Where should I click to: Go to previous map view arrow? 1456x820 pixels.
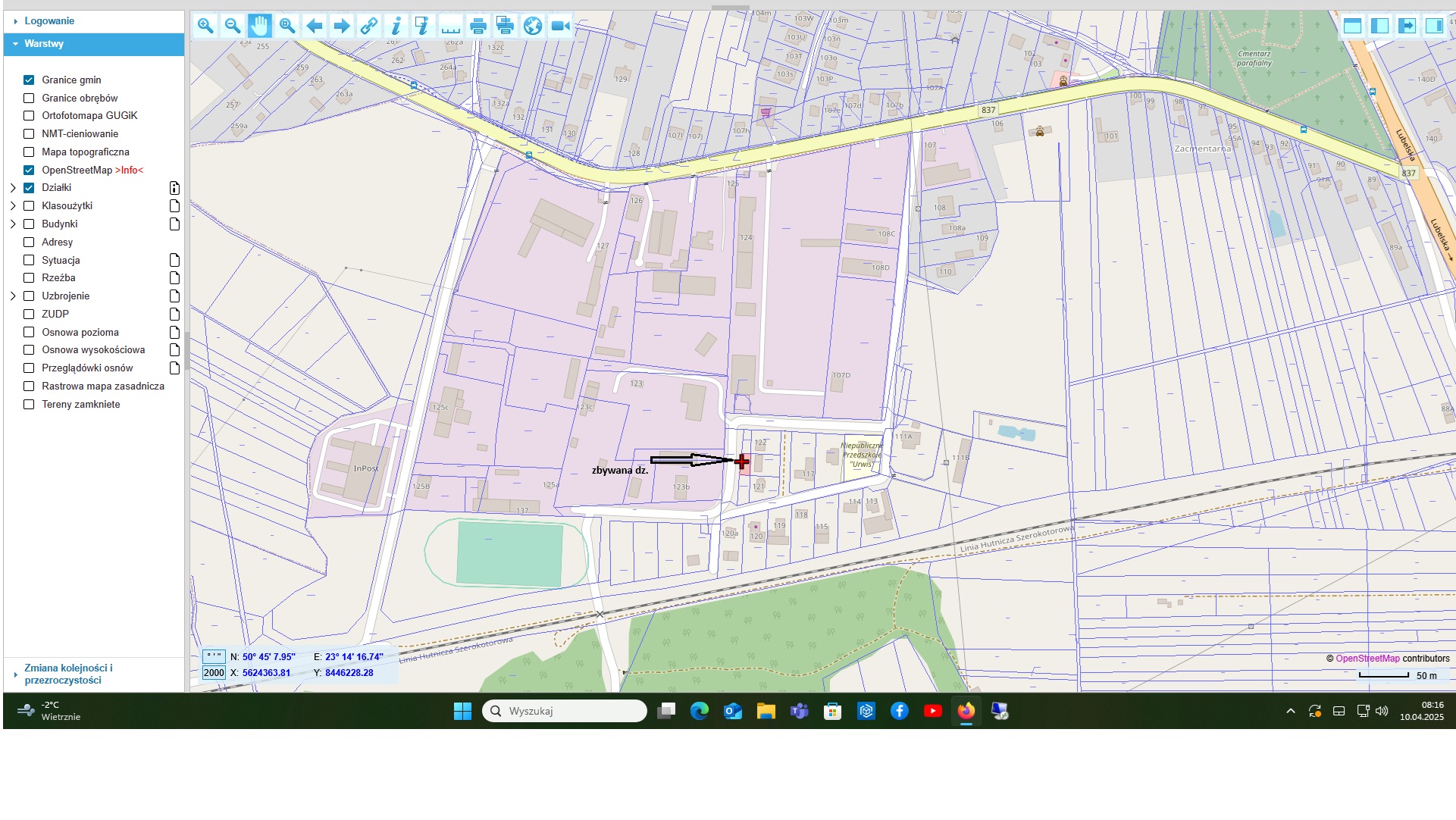314,26
